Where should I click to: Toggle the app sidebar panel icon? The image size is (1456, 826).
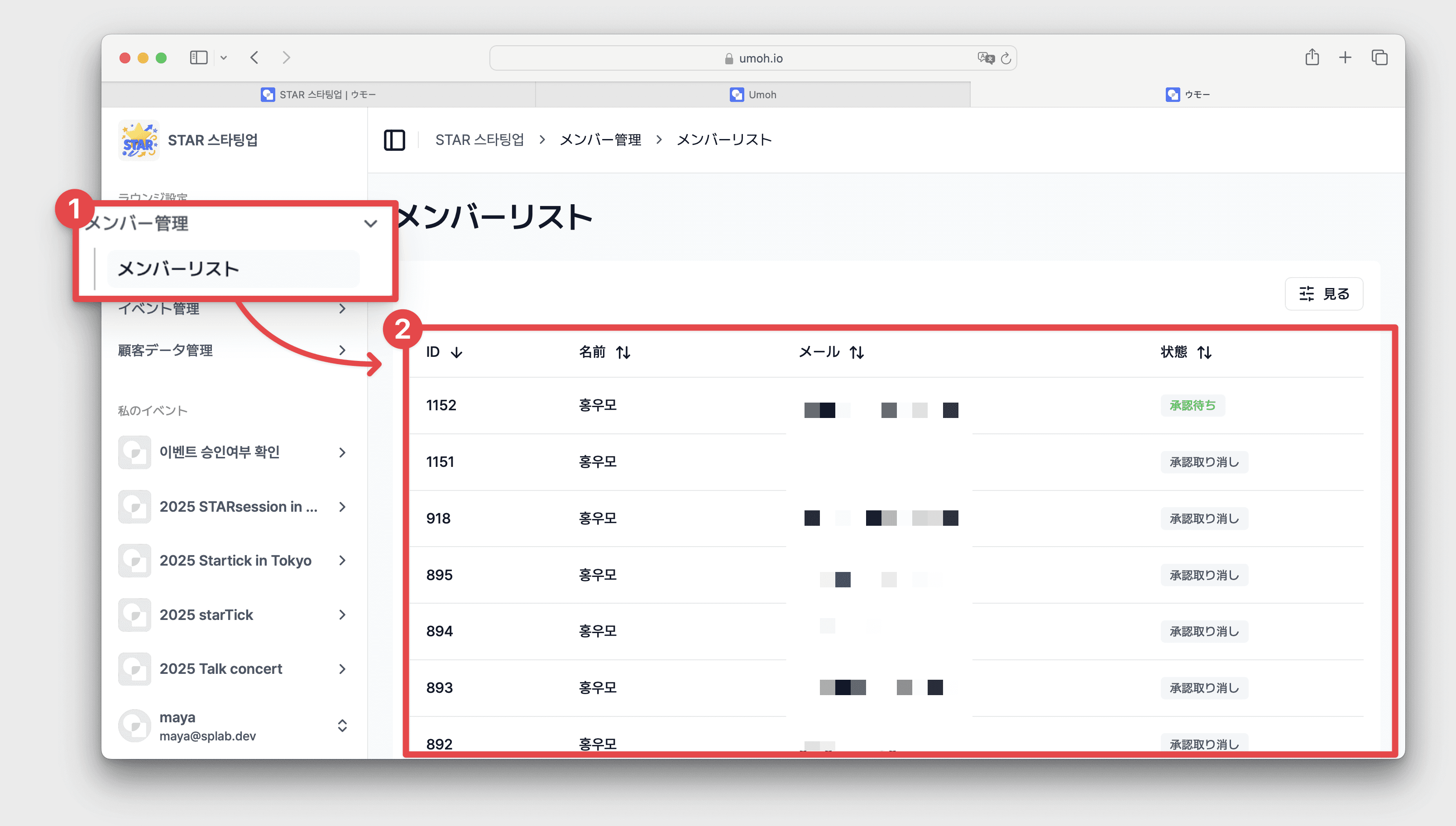[x=395, y=140]
